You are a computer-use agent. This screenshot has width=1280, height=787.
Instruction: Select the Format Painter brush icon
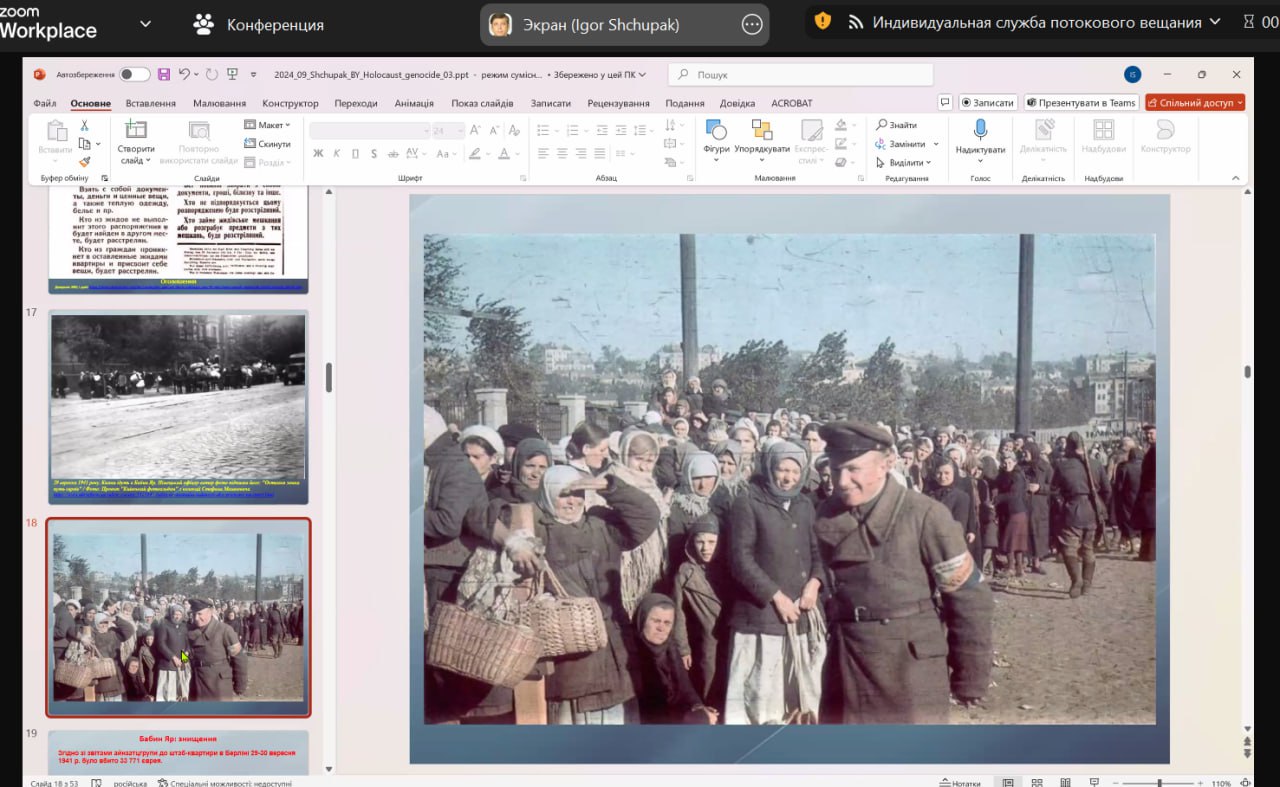[85, 162]
